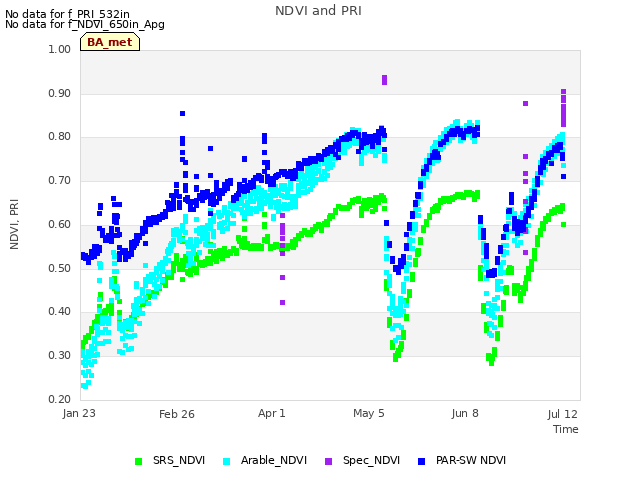
Task: Click the green SRS_NDVI legend swatch
Action: click(x=139, y=461)
